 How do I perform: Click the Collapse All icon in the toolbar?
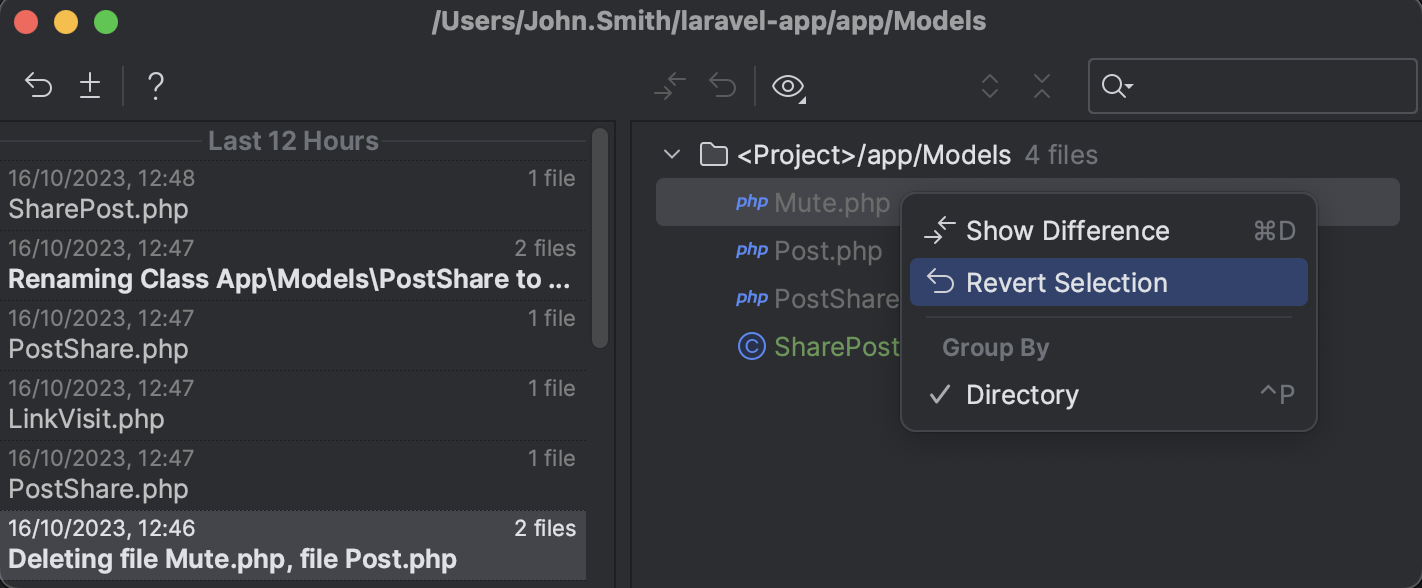point(1041,86)
